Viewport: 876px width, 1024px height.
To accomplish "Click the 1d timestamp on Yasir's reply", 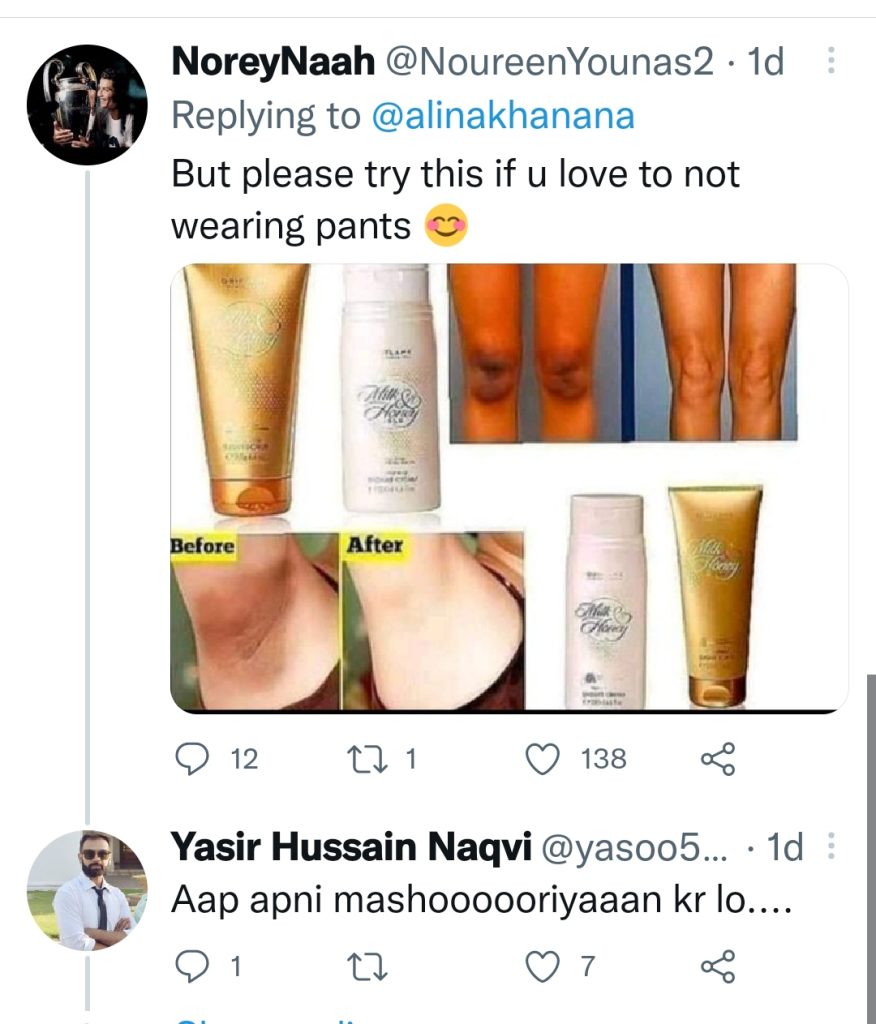I will [784, 849].
